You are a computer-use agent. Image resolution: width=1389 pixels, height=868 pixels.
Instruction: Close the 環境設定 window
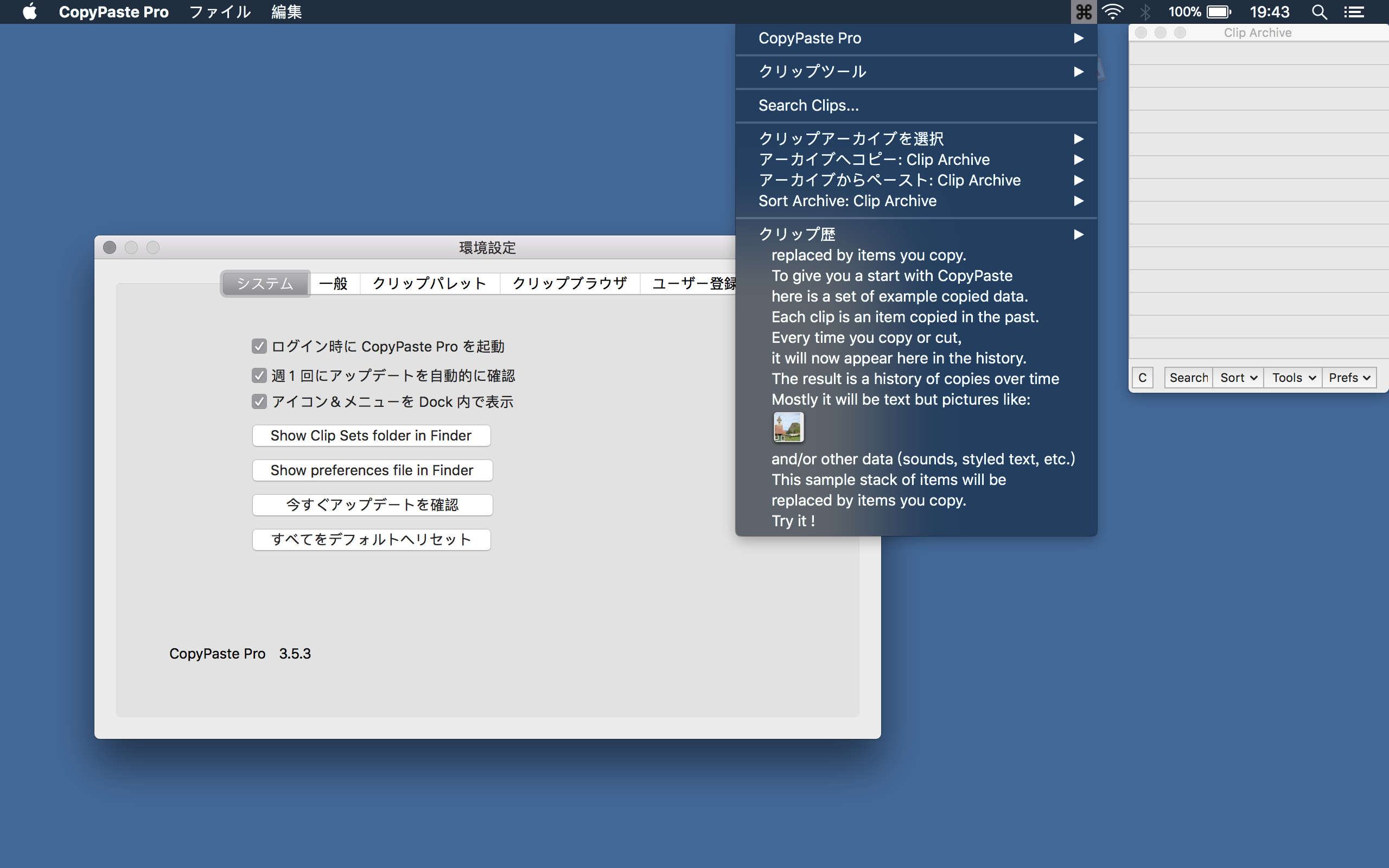tap(110, 247)
